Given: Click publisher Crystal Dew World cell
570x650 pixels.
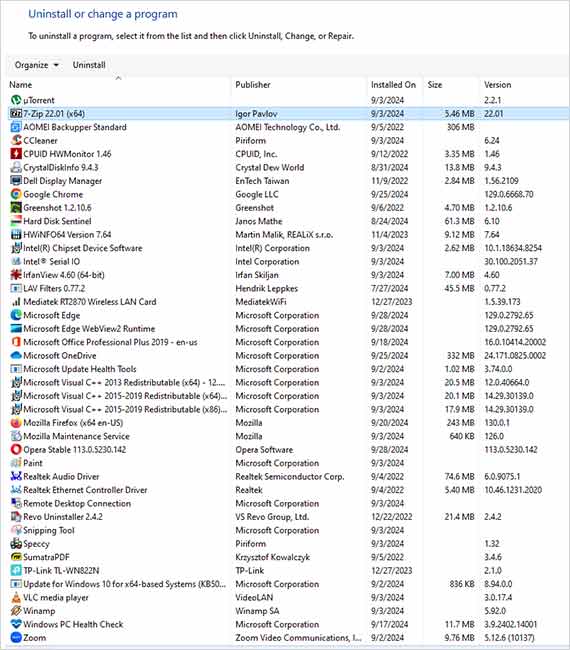Looking at the screenshot, I should (x=269, y=167).
